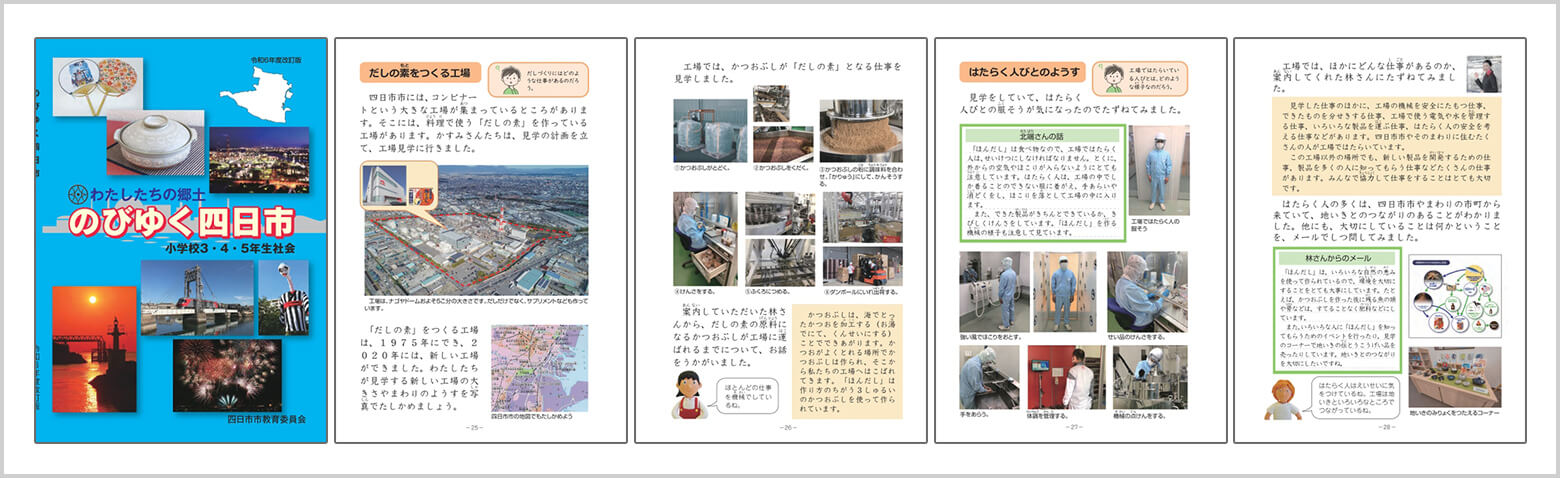Click the fireworks photo on the cover

pos(227,374)
